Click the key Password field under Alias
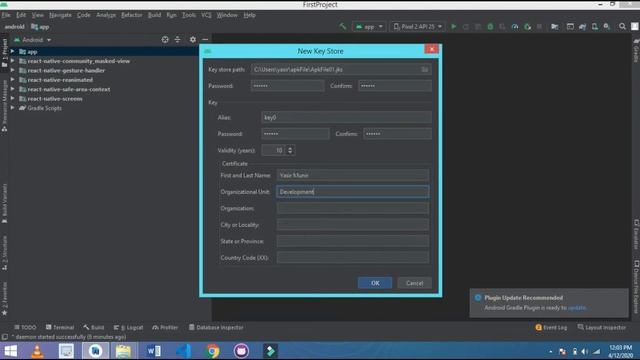The height and width of the screenshot is (360, 640). tap(295, 134)
